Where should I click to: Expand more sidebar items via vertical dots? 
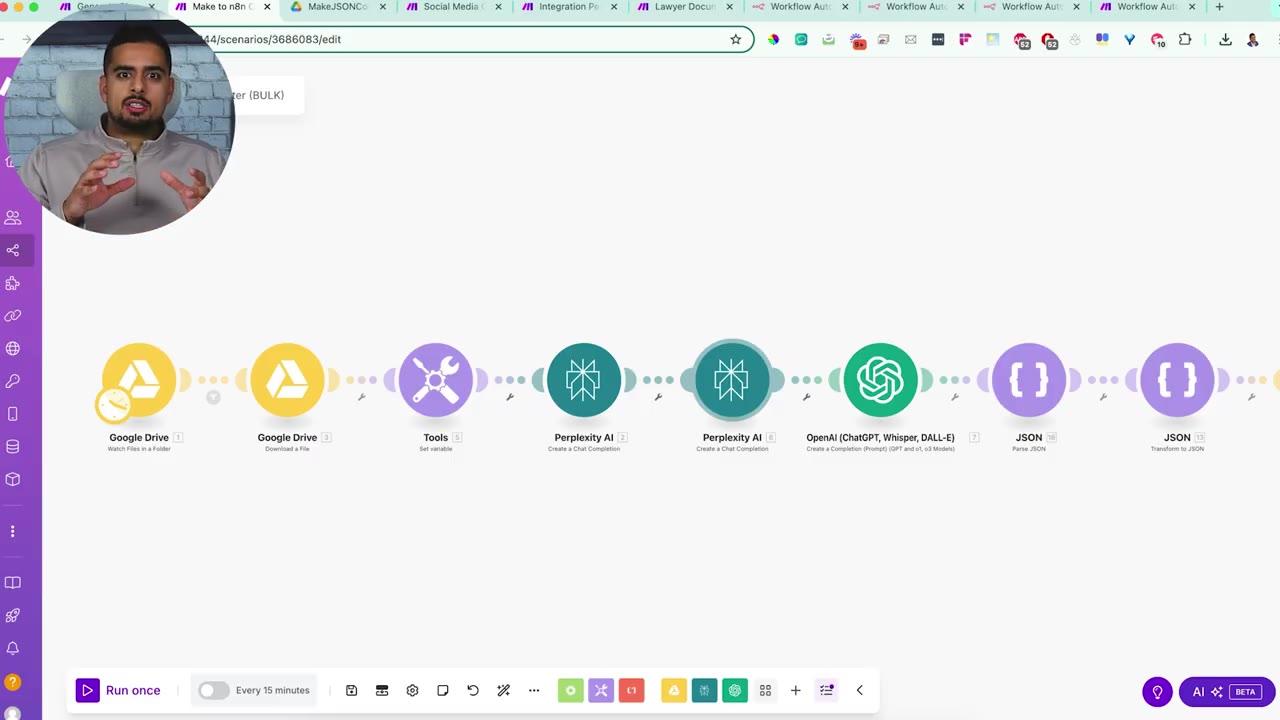click(x=13, y=532)
